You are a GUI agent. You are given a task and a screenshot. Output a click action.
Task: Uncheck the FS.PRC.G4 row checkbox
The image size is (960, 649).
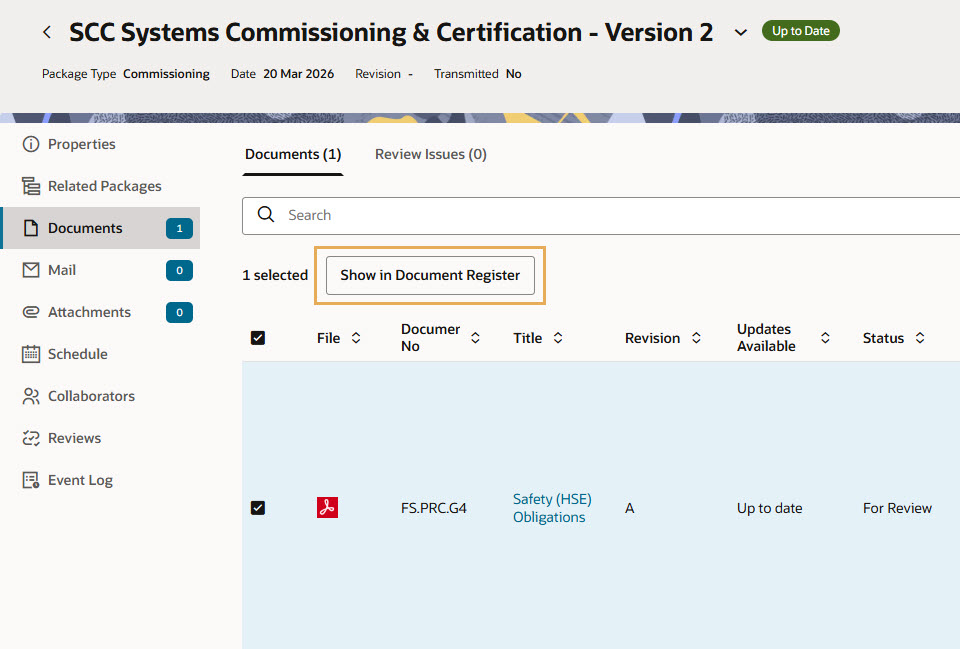258,508
